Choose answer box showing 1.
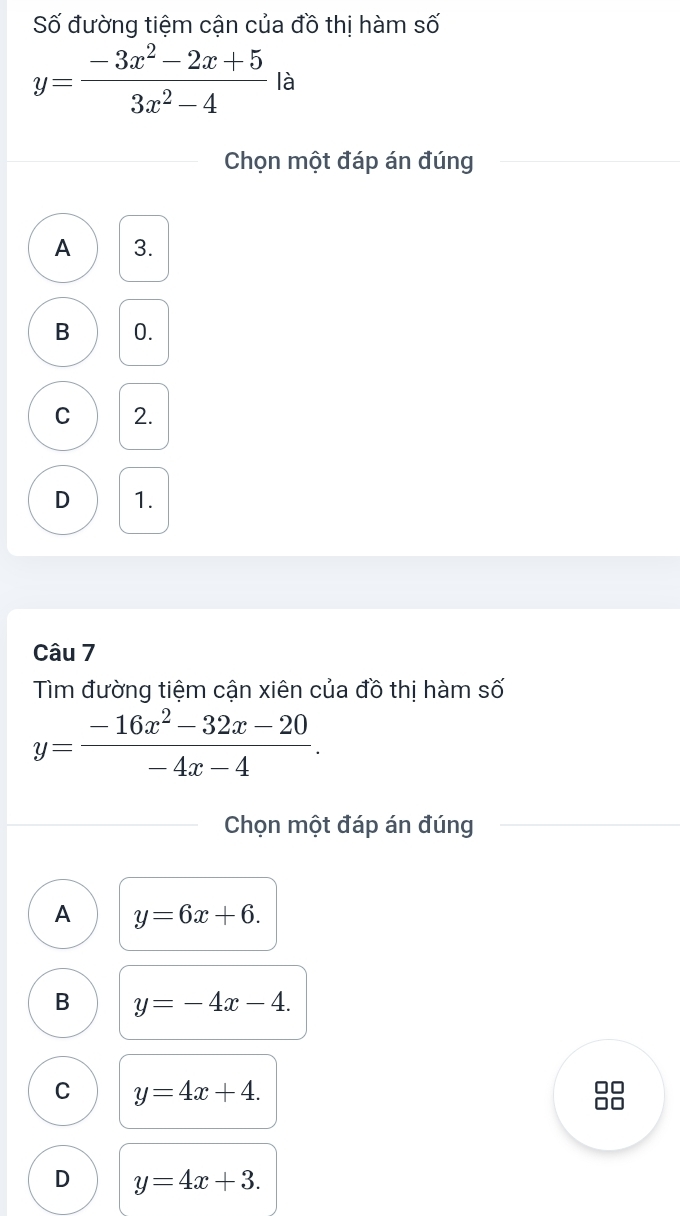This screenshot has width=680, height=1216. pyautogui.click(x=144, y=501)
